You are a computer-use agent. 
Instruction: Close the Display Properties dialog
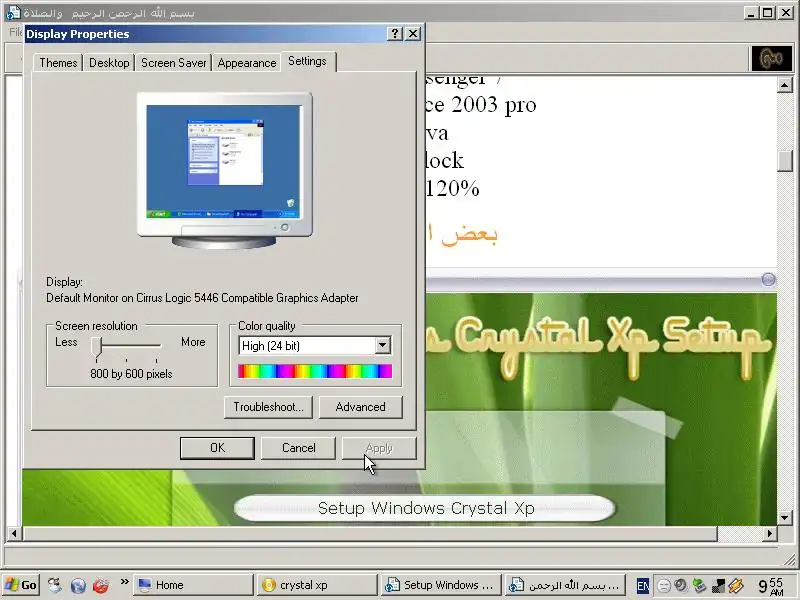[x=413, y=34]
